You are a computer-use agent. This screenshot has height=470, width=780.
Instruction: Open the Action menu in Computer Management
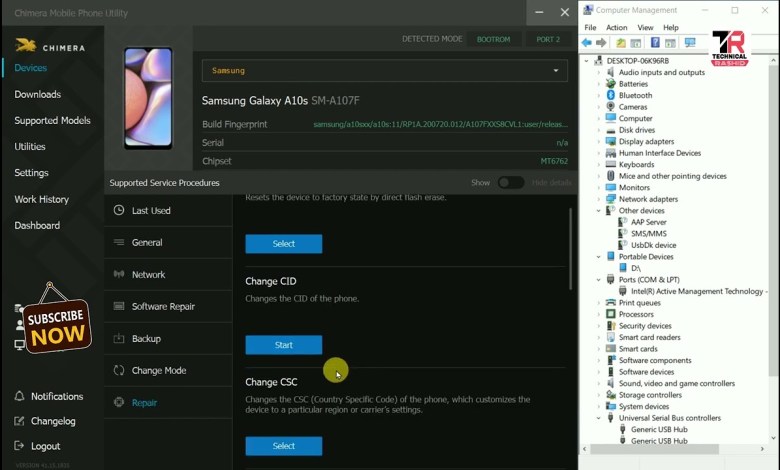(616, 28)
